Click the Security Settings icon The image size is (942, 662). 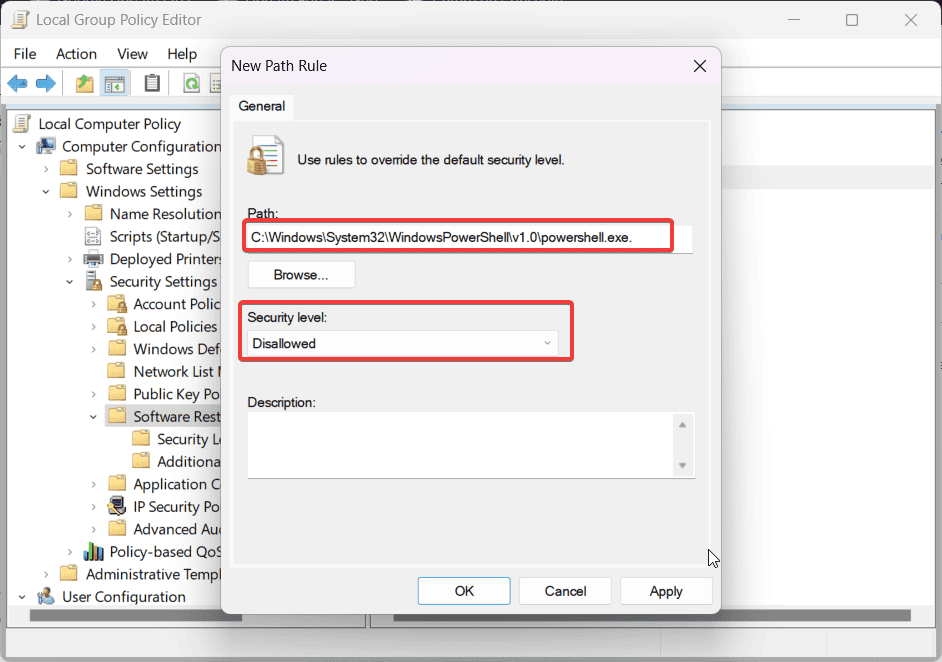pos(93,281)
